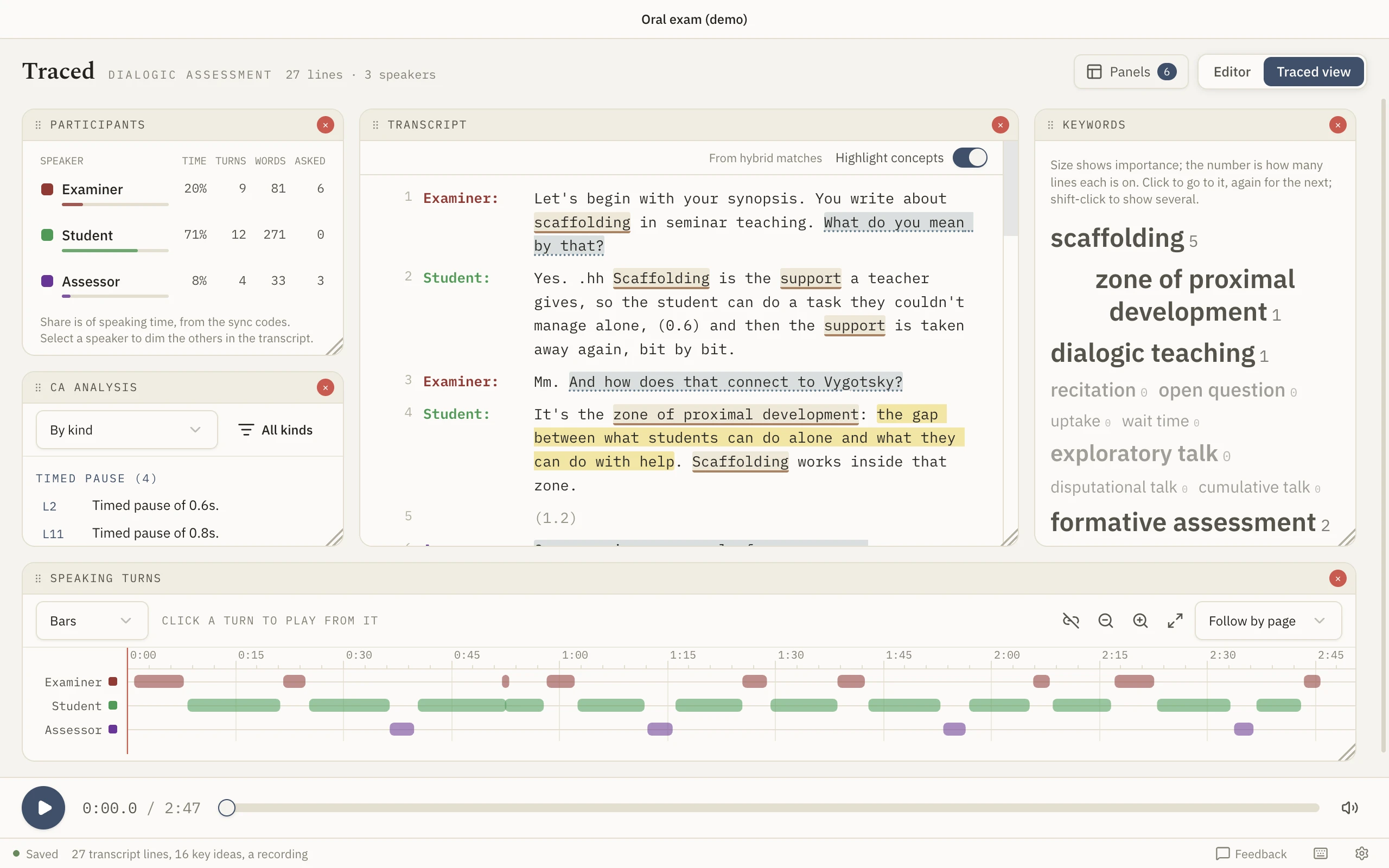Grab the Keywords panel drag handle
This screenshot has height=868, width=1389.
1050,125
